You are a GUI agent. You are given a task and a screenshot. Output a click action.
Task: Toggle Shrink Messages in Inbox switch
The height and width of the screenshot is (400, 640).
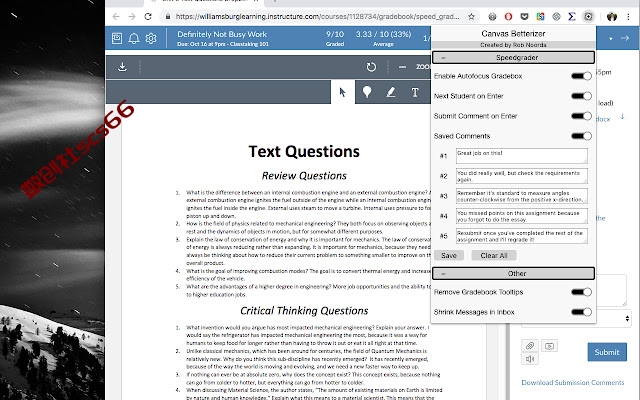pyautogui.click(x=581, y=312)
